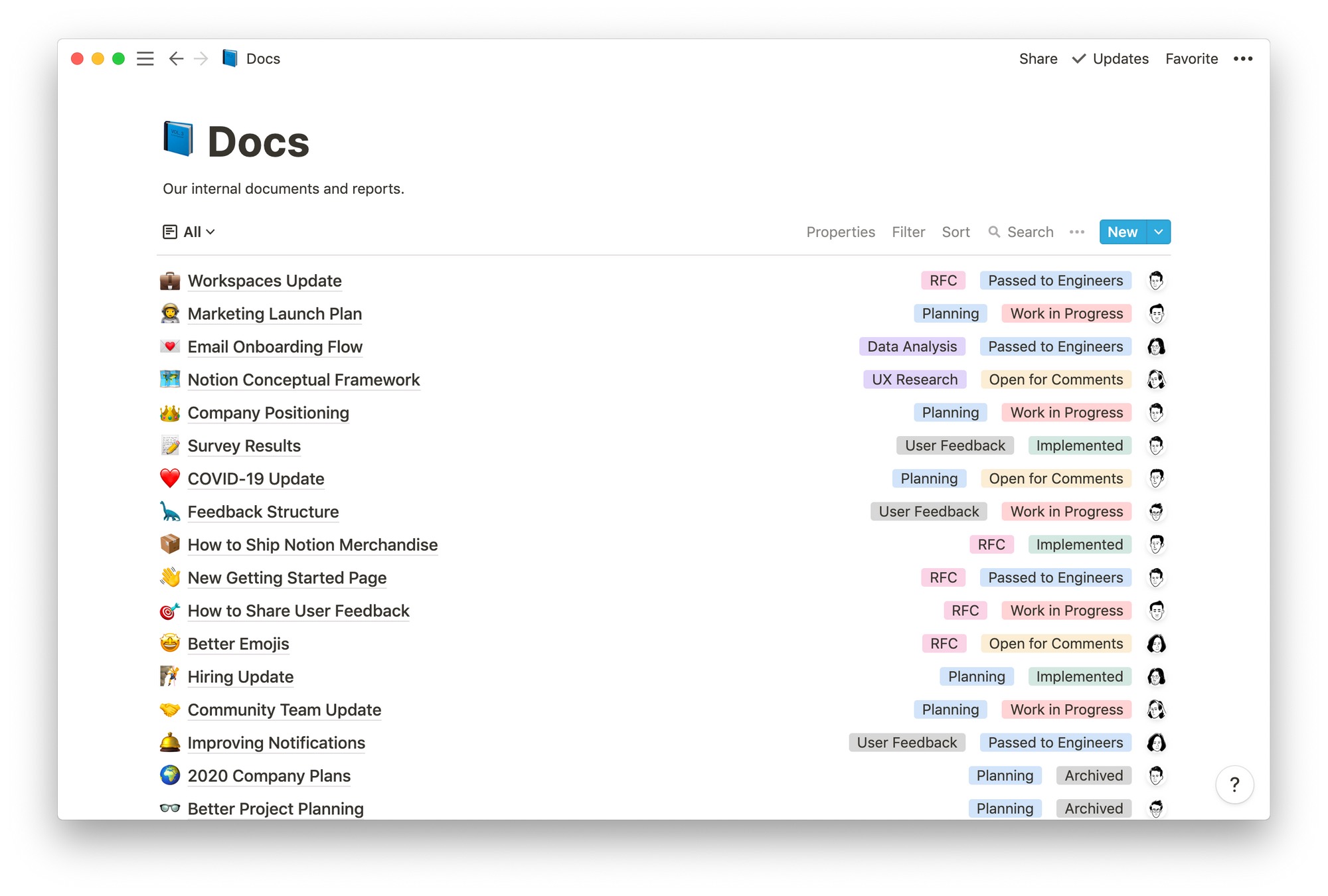Click the bell icon for Improving Notifications
The width and height of the screenshot is (1328, 896).
170,743
